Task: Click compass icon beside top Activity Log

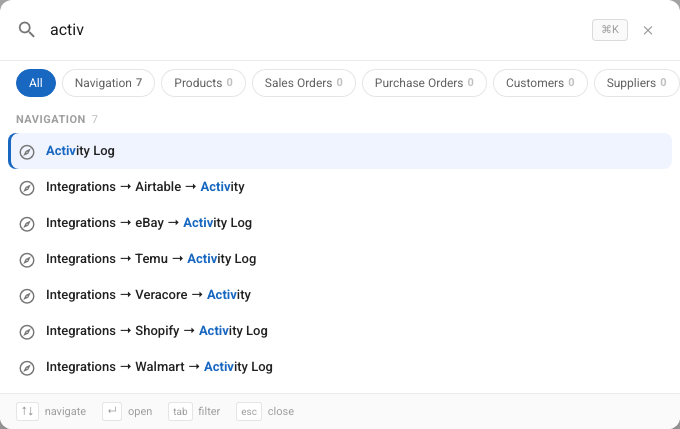Action: pos(27,152)
